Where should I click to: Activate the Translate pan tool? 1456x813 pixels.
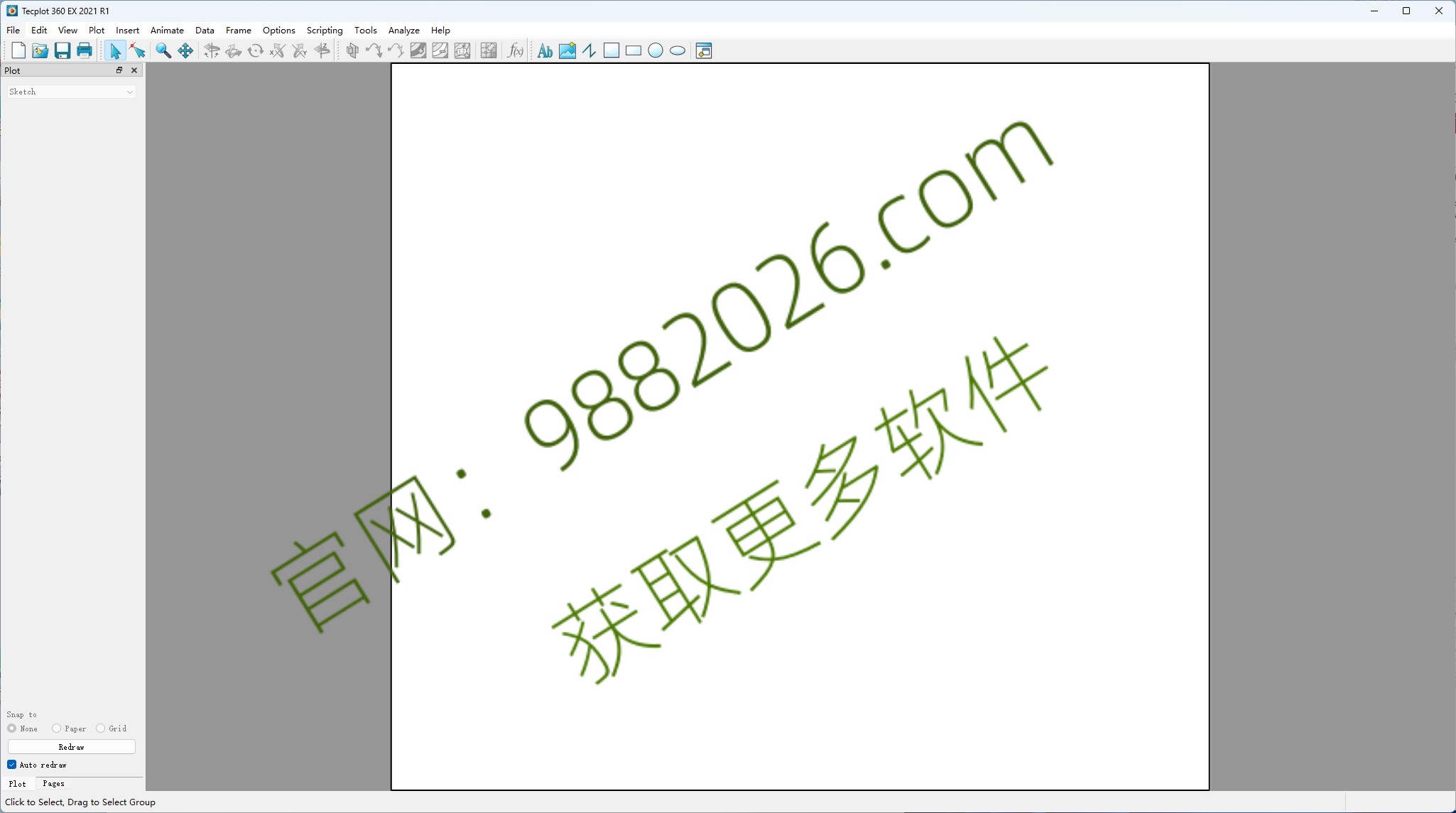[x=185, y=50]
